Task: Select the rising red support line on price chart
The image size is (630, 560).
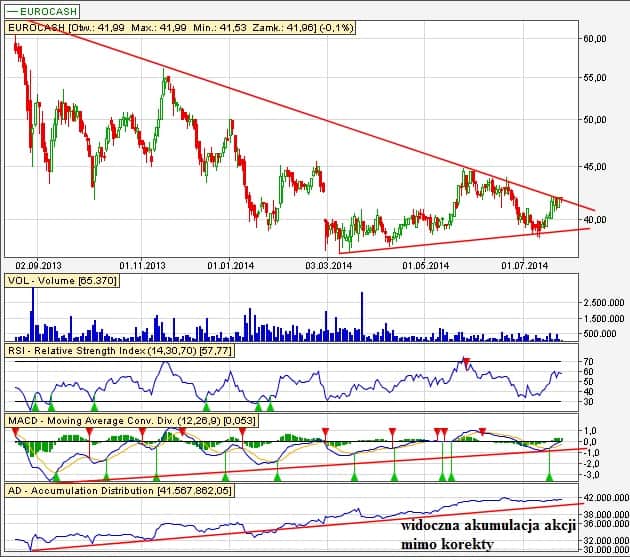Action: coord(460,241)
